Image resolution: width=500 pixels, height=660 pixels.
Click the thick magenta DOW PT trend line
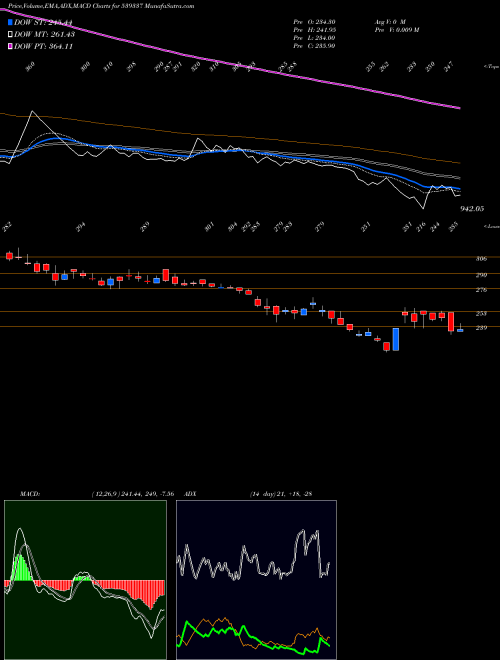[230, 62]
